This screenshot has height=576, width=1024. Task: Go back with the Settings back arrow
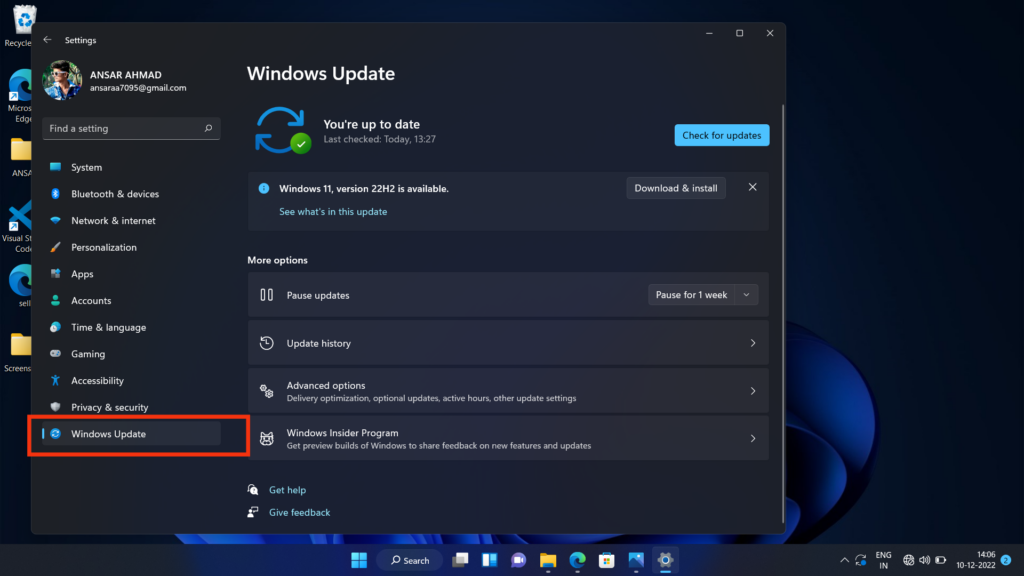click(x=48, y=40)
